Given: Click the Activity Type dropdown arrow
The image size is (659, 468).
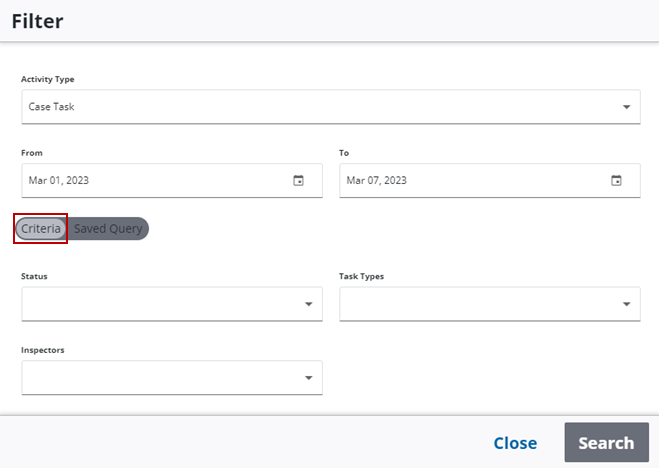Looking at the screenshot, I should [626, 107].
